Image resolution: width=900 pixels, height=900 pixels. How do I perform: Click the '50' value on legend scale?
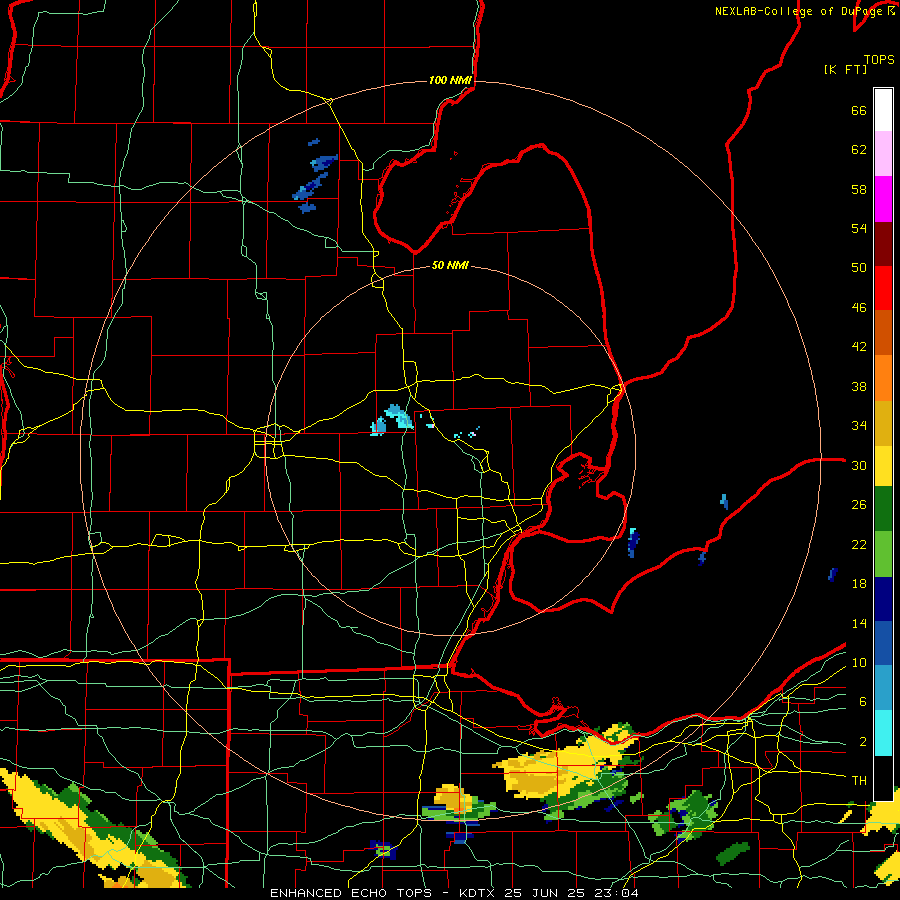pos(859,268)
